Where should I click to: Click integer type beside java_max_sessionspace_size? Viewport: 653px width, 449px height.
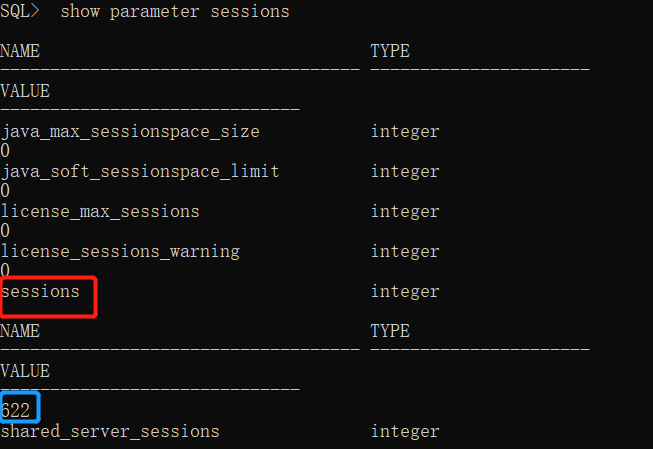405,132
